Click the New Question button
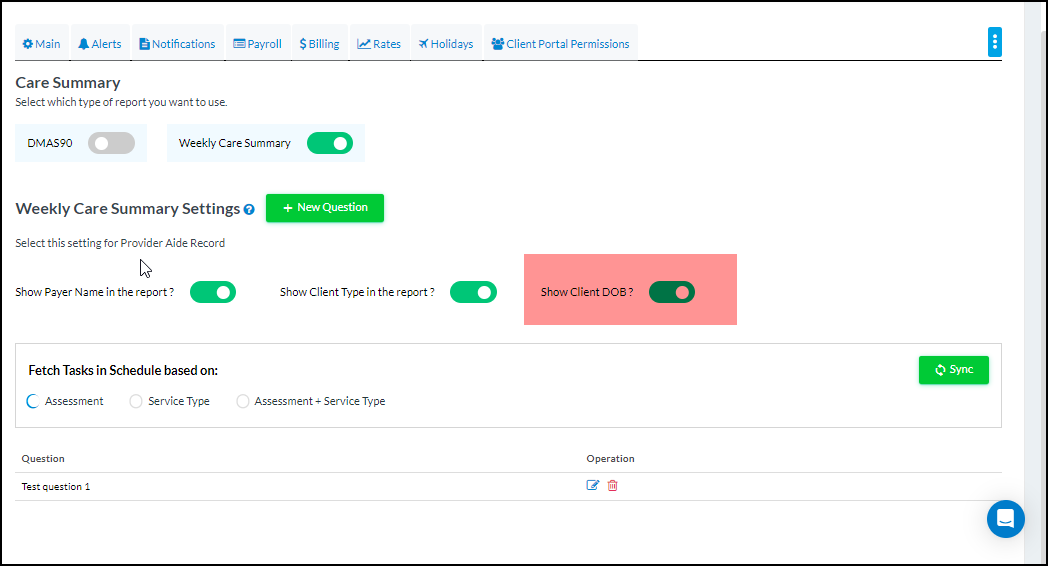The image size is (1048, 566). pyautogui.click(x=325, y=208)
